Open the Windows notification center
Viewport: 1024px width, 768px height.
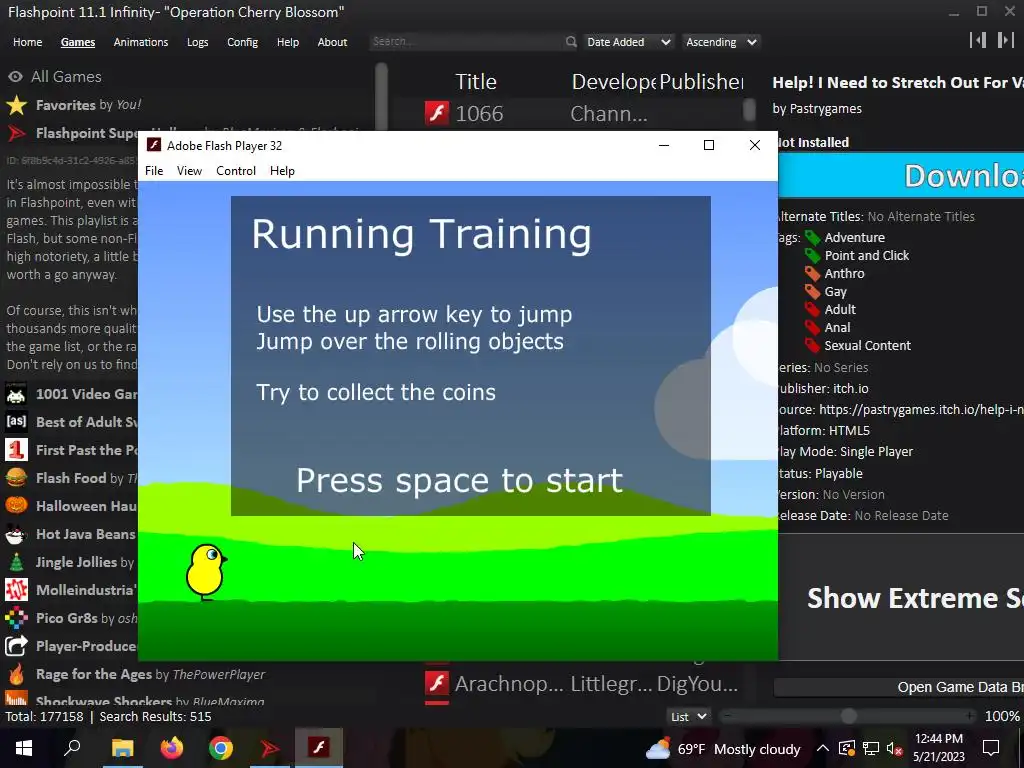(x=991, y=748)
